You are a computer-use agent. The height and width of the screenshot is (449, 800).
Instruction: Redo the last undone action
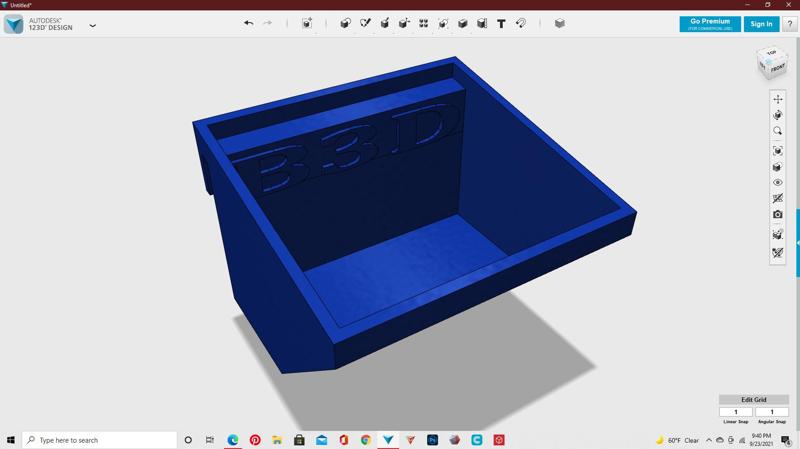[x=267, y=23]
